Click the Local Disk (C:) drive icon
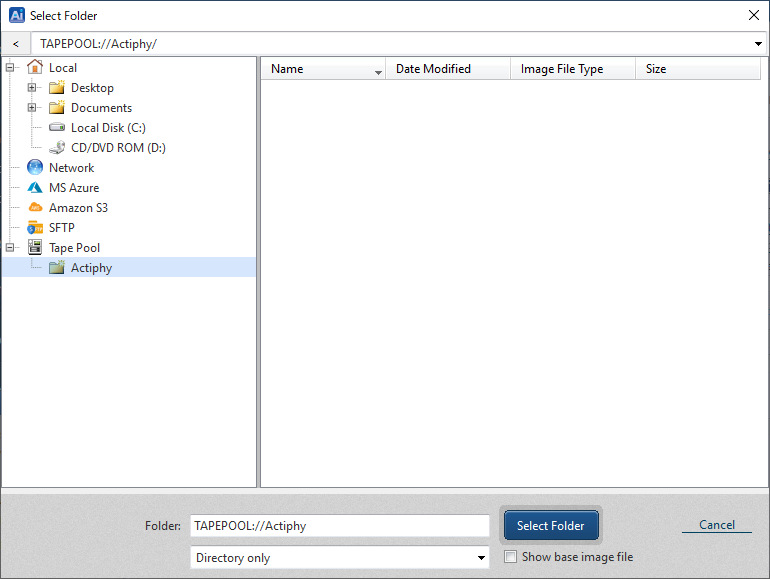Screen dimensions: 770x579 pos(57,128)
